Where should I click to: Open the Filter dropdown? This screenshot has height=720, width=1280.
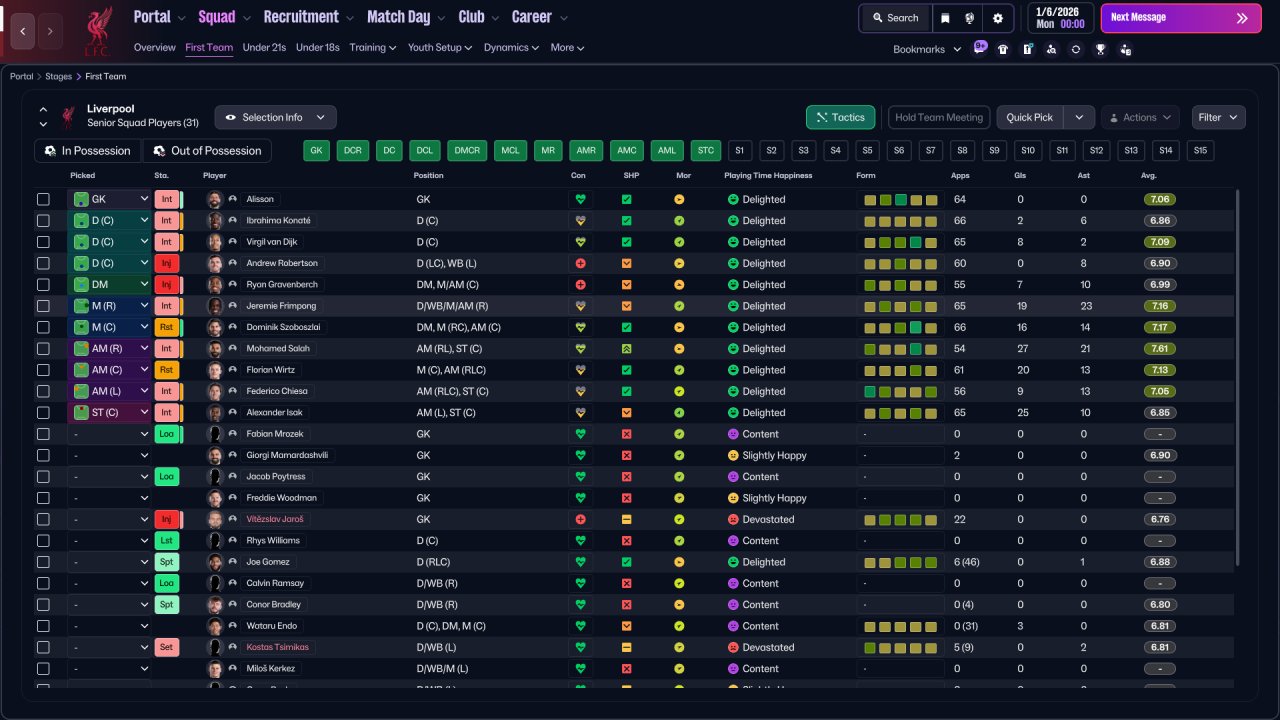pos(1218,117)
